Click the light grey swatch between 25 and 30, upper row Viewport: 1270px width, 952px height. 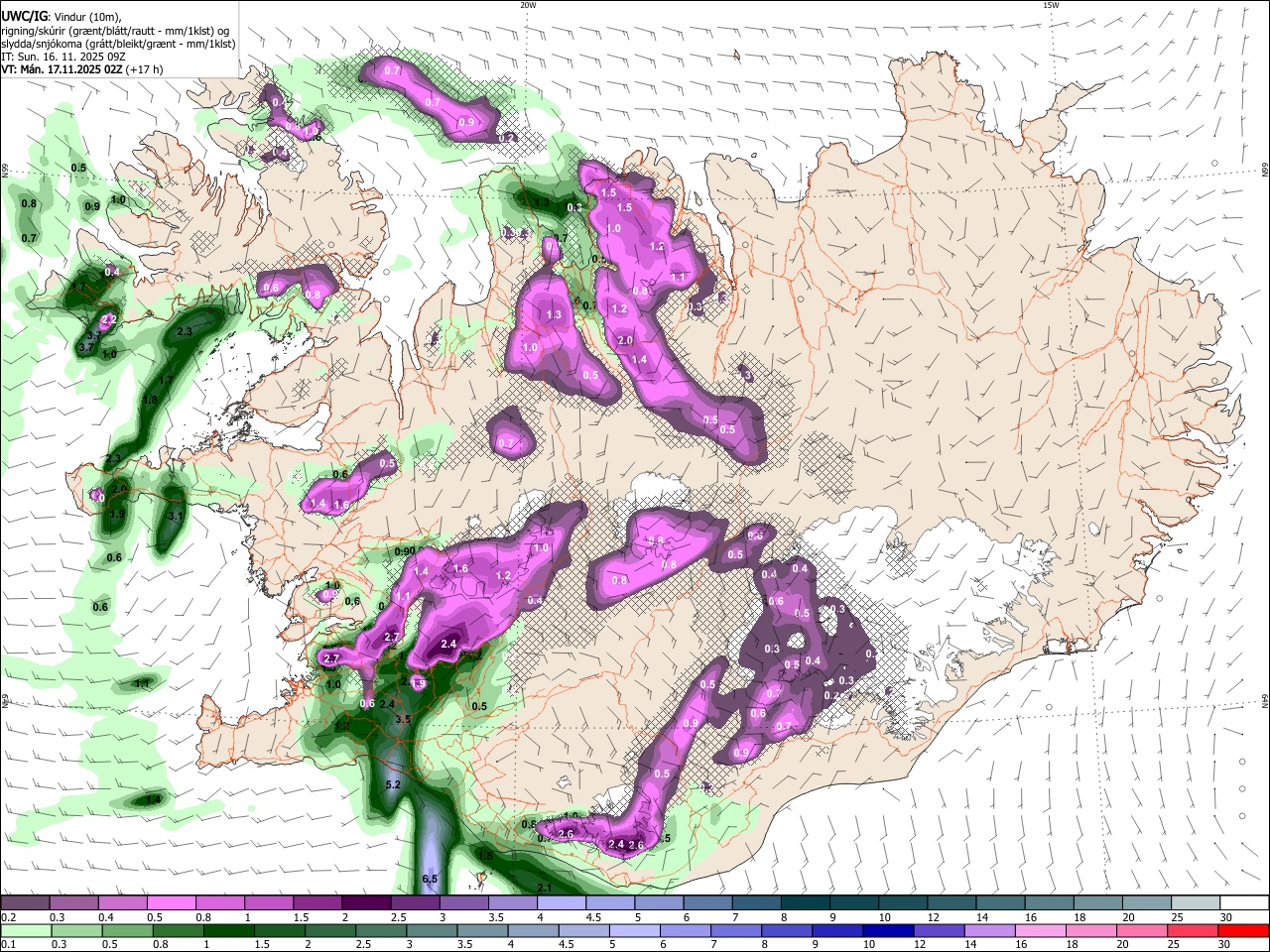point(1194,902)
